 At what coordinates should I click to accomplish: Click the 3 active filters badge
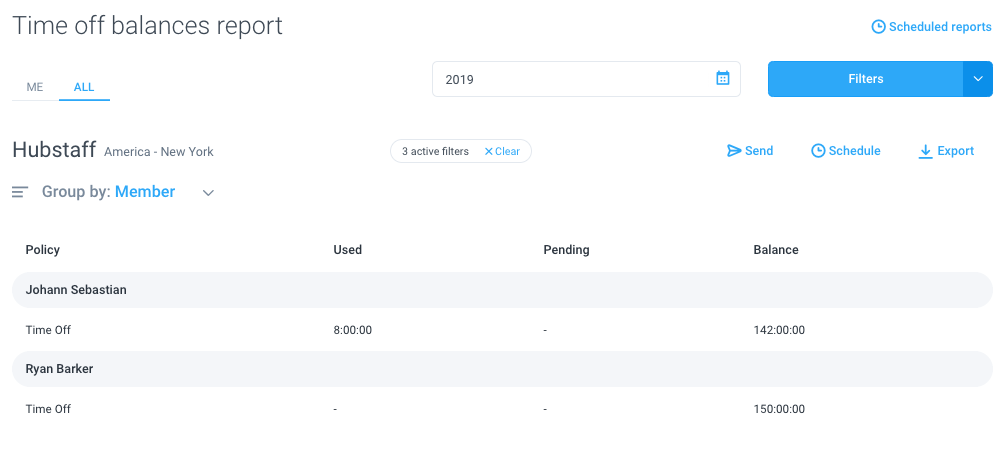435,152
